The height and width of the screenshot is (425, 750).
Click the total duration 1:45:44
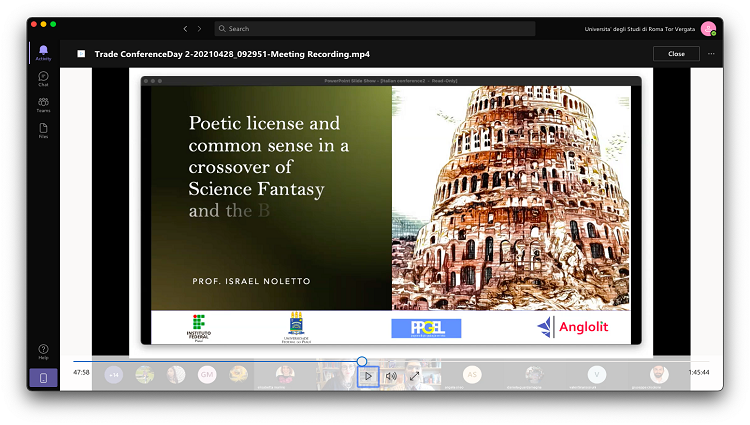pyautogui.click(x=699, y=372)
